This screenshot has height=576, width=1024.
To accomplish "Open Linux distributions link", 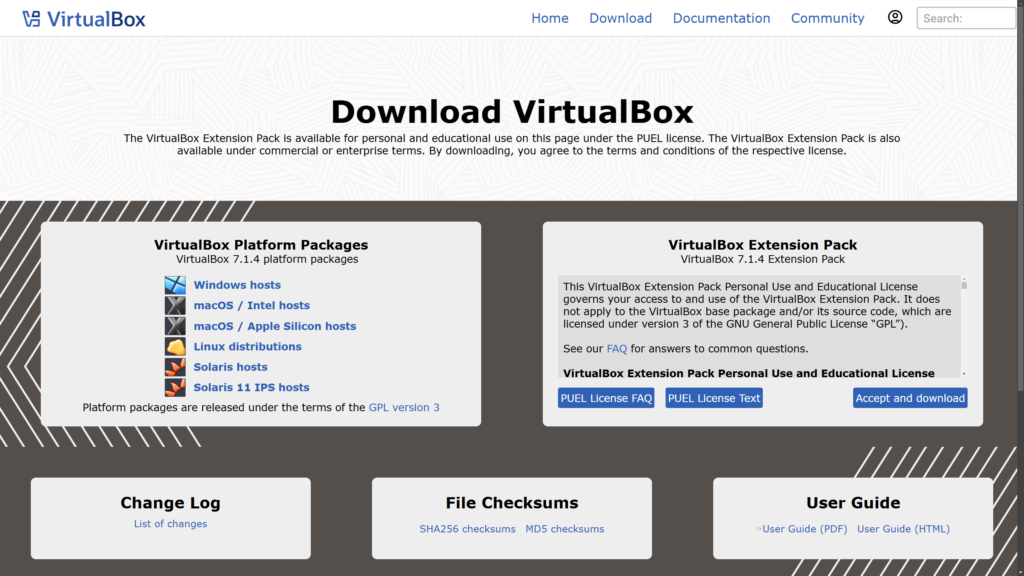I will point(248,346).
